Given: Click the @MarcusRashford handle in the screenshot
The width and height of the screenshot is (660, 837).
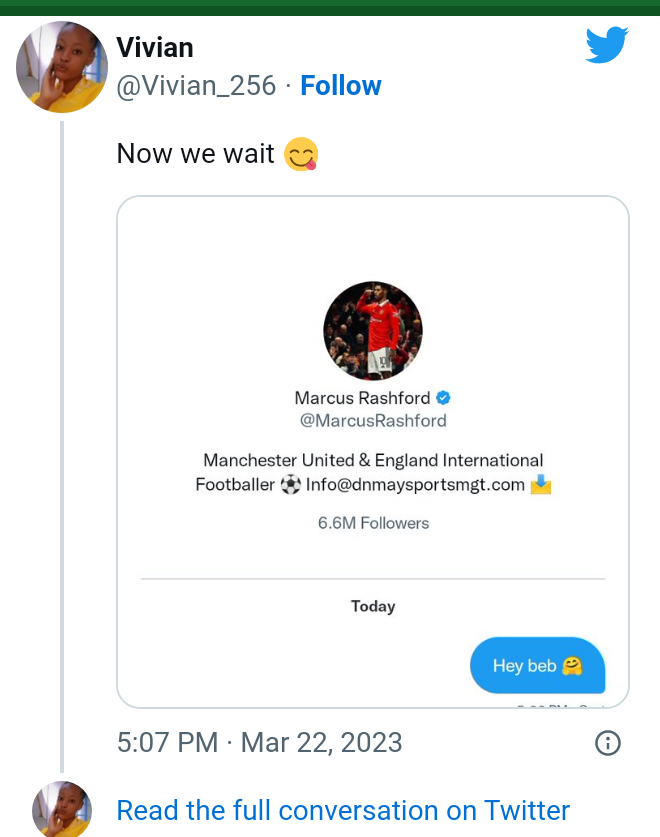Looking at the screenshot, I should coord(373,421).
